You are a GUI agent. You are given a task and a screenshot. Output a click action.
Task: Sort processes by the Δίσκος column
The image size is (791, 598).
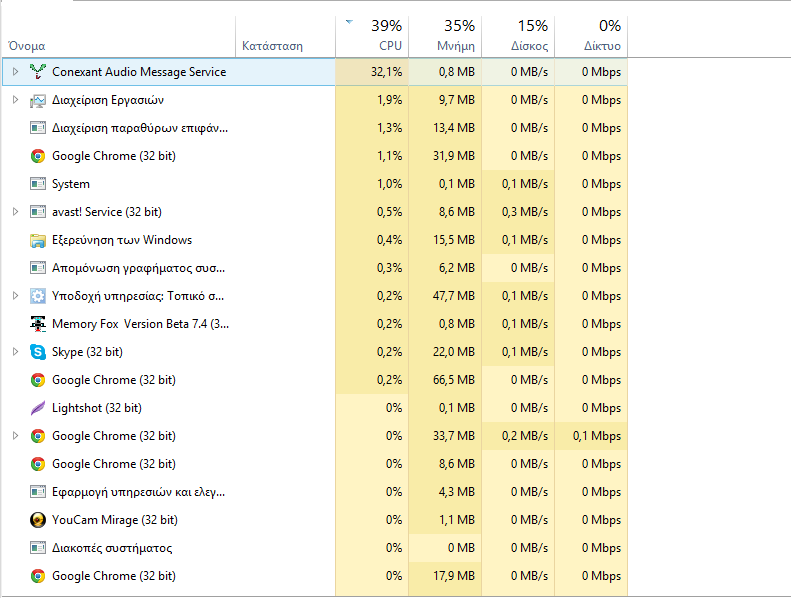[518, 36]
